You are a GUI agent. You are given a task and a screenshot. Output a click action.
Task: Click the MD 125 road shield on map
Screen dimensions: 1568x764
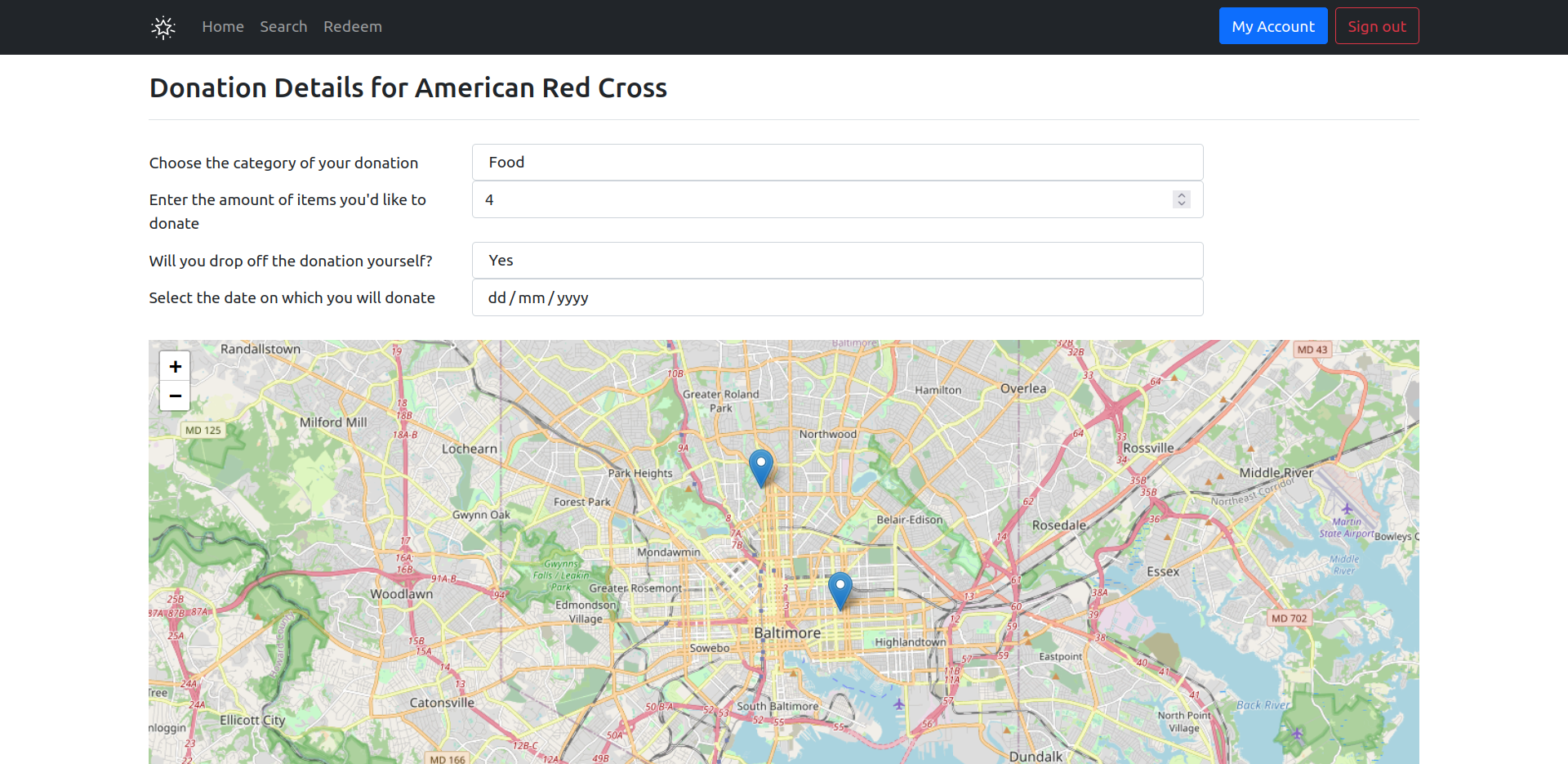click(203, 431)
